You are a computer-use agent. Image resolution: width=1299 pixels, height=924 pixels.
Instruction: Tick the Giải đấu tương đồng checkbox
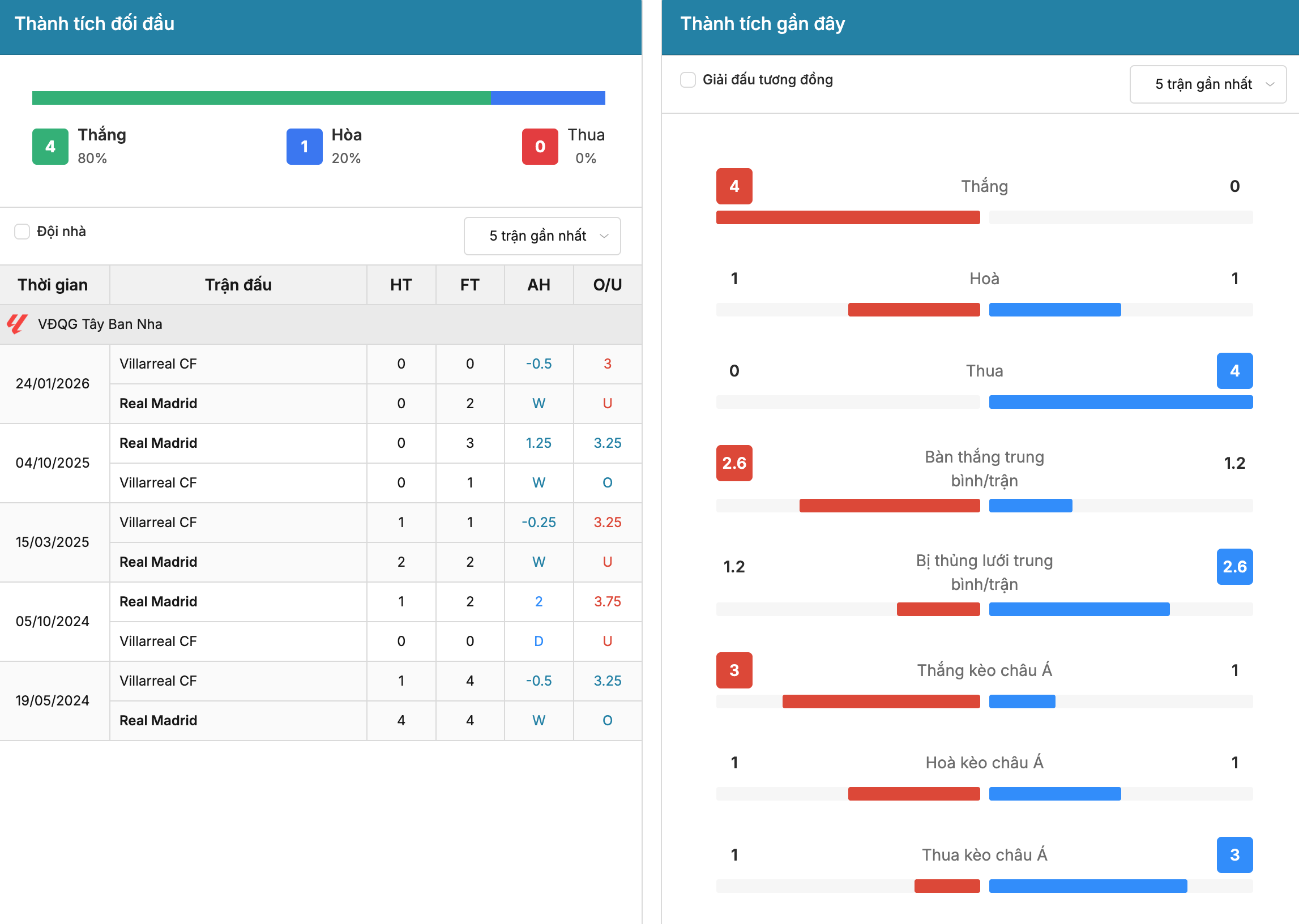point(688,80)
